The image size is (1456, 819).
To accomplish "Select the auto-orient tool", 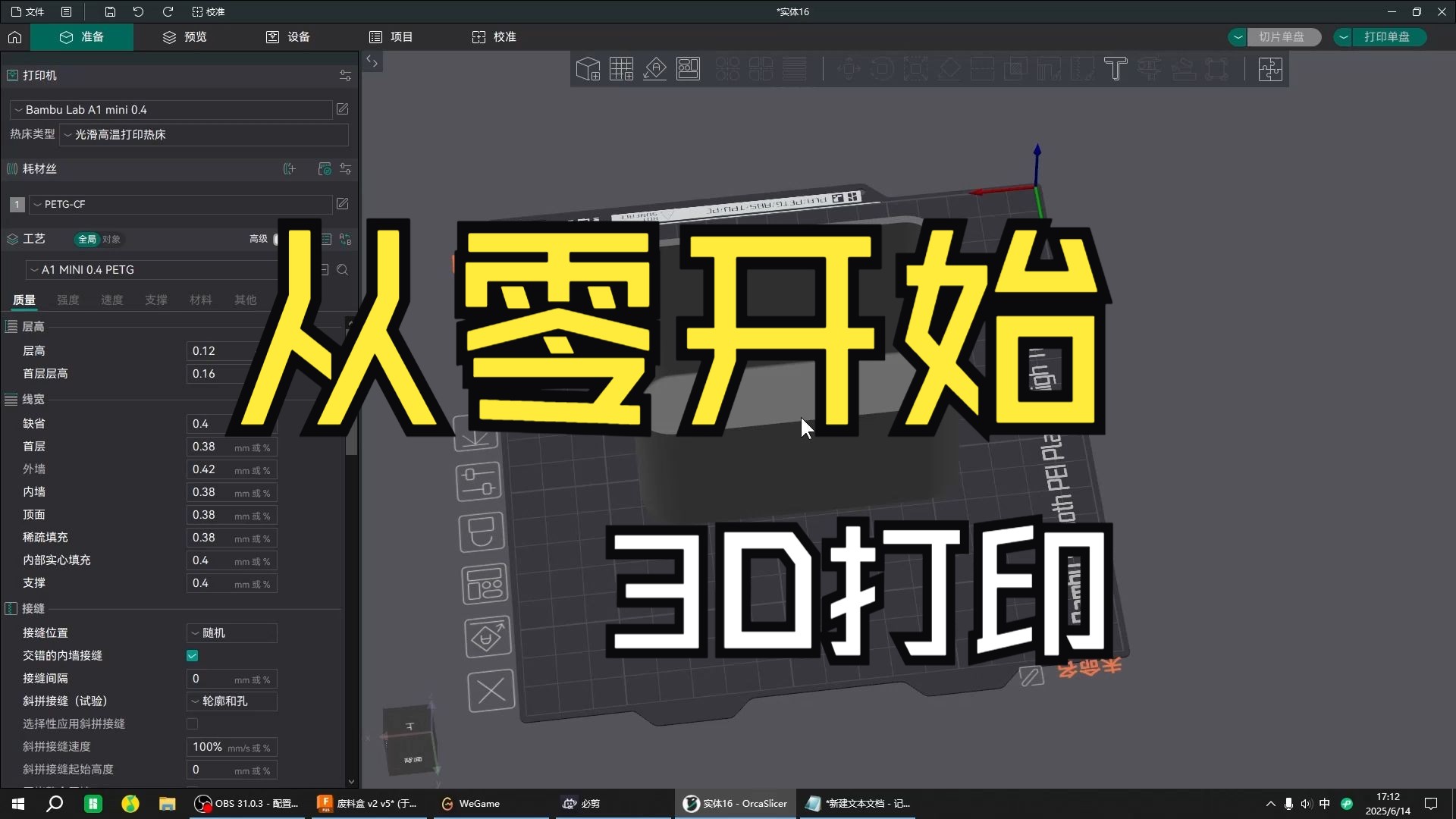I will click(x=654, y=69).
